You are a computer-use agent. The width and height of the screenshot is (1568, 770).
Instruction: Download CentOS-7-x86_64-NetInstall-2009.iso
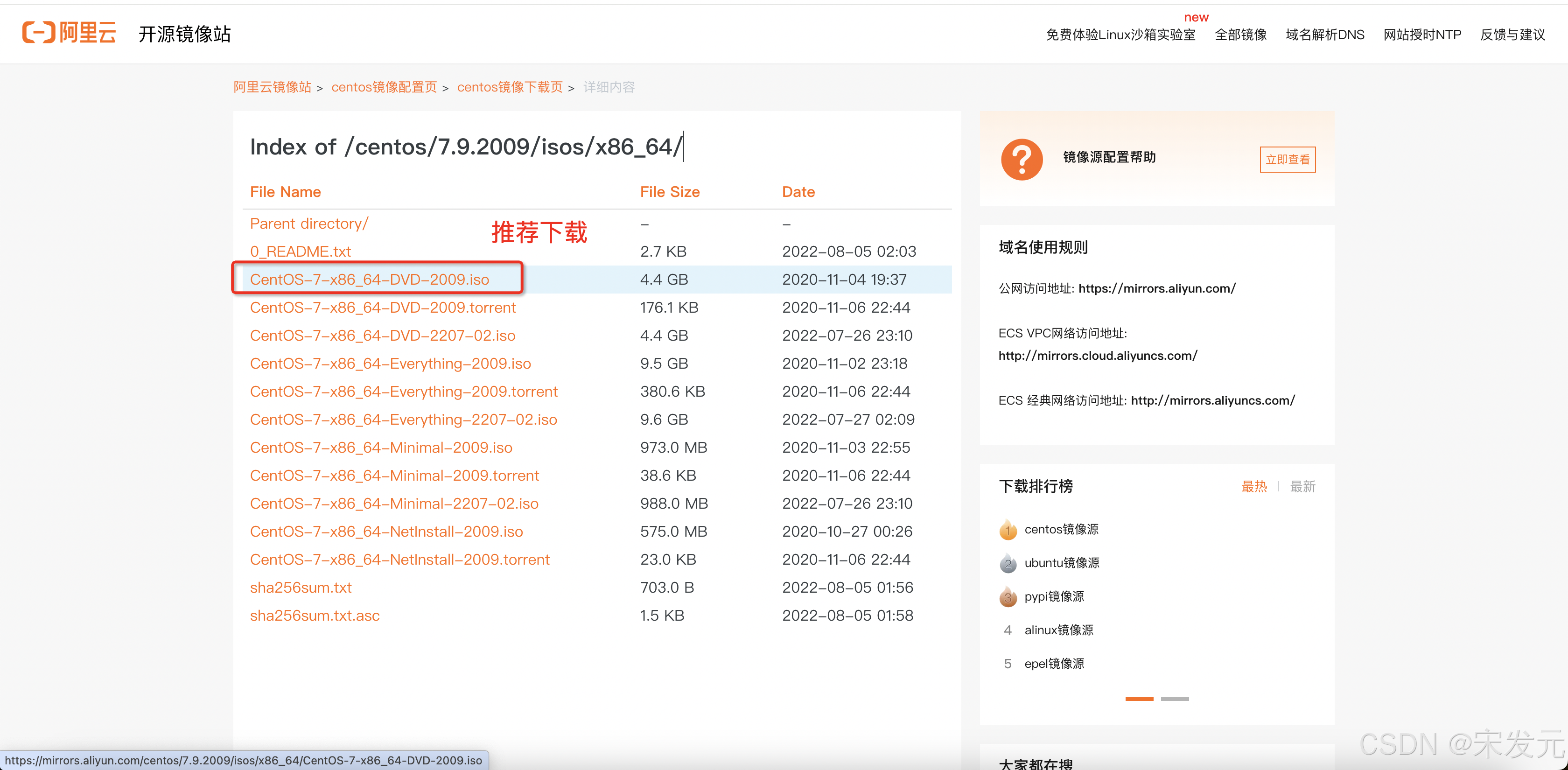tap(386, 532)
